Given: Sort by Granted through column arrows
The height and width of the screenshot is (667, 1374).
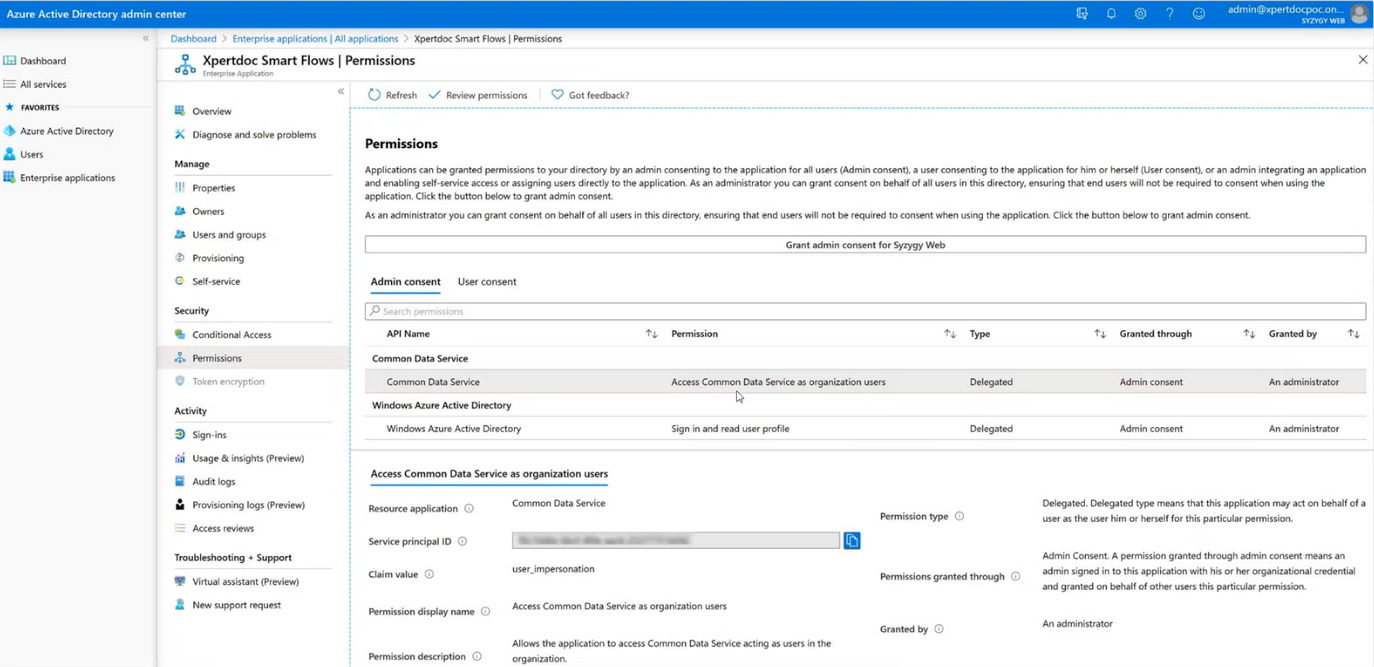Looking at the screenshot, I should (1249, 334).
